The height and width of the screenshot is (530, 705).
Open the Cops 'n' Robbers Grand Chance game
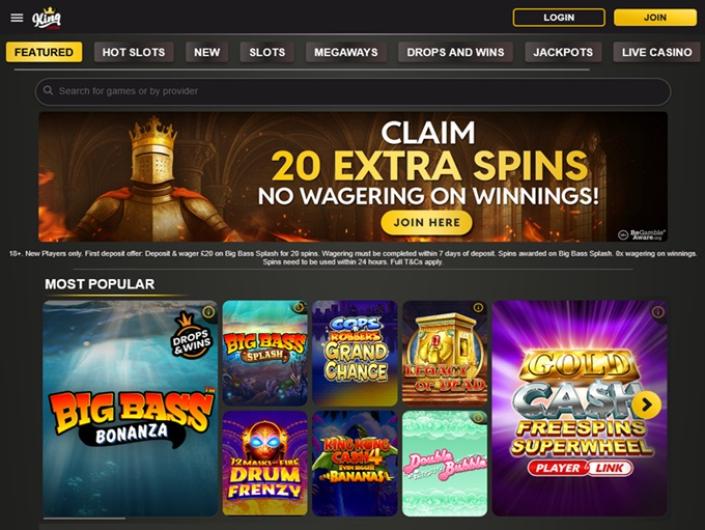coord(355,353)
